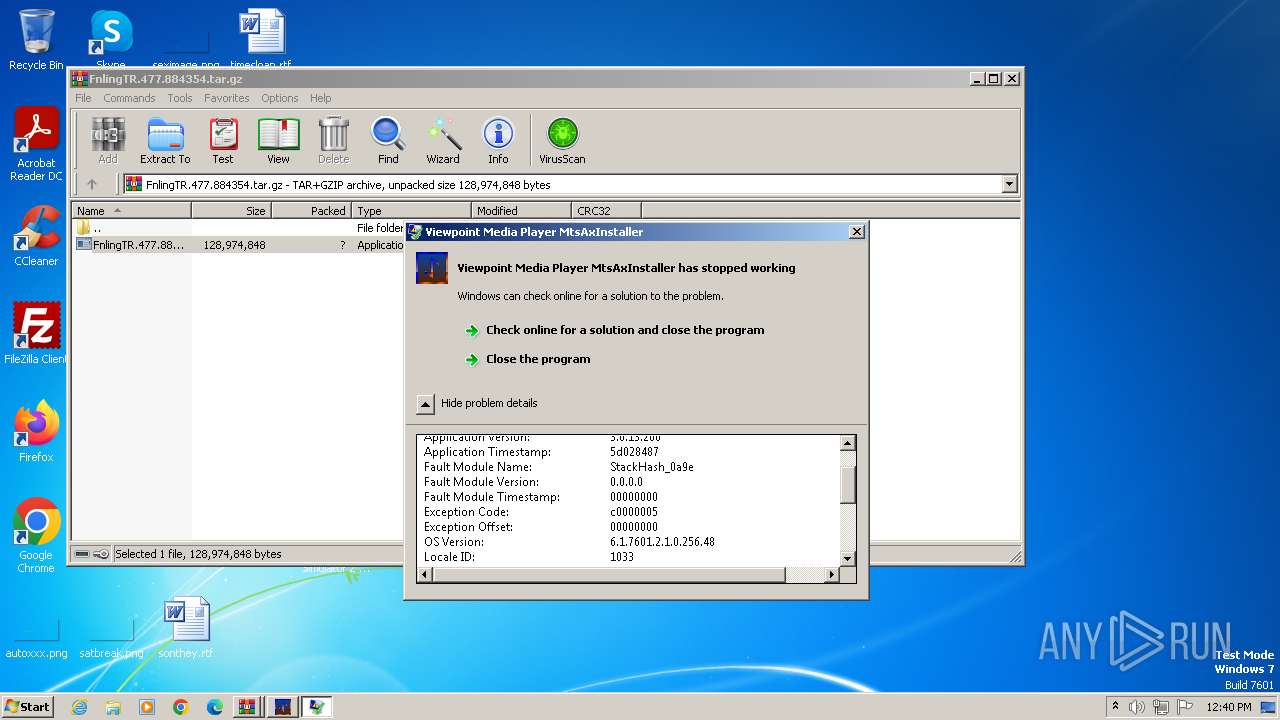Viewport: 1280px width, 720px height.
Task: Click the Delete trash toolbar icon
Action: [x=333, y=140]
